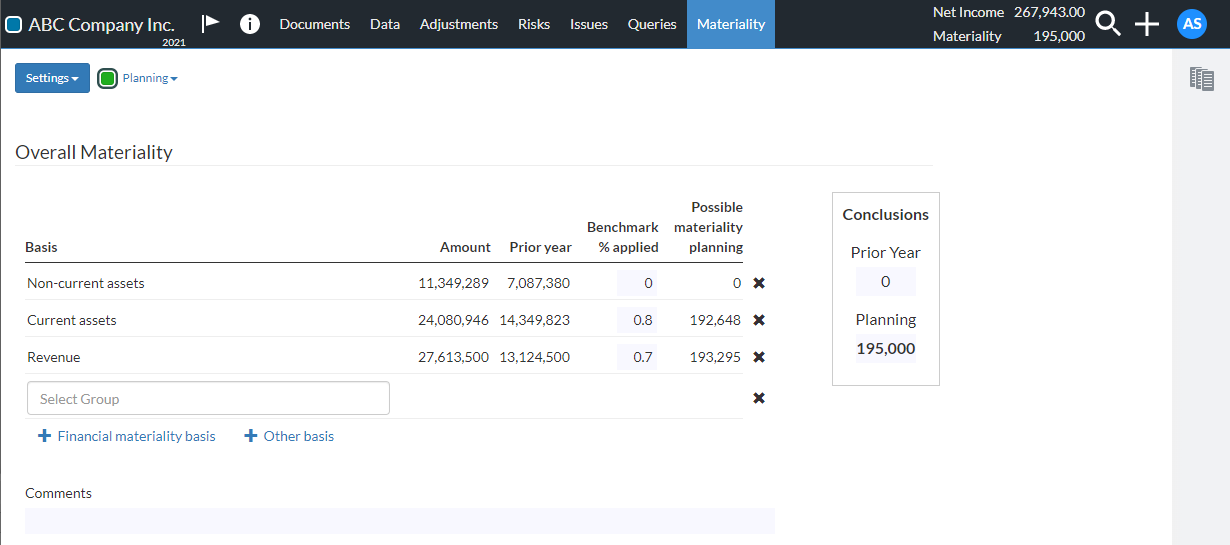
Task: Remove the Non-current assets basis row
Action: pyautogui.click(x=759, y=283)
